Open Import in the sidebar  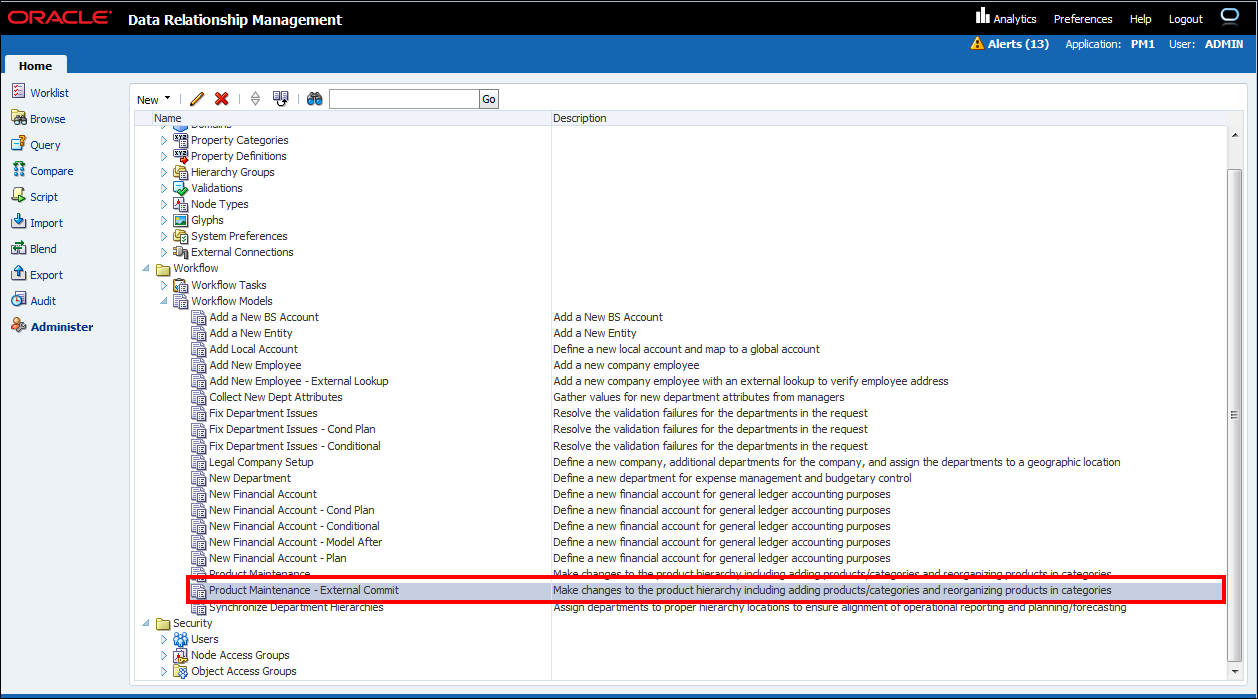coord(46,223)
